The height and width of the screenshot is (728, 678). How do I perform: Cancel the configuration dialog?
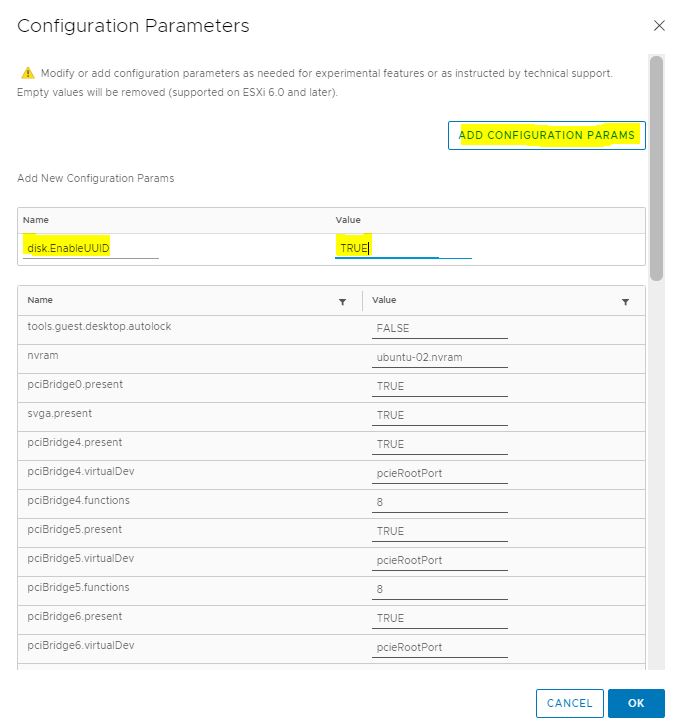tap(569, 703)
